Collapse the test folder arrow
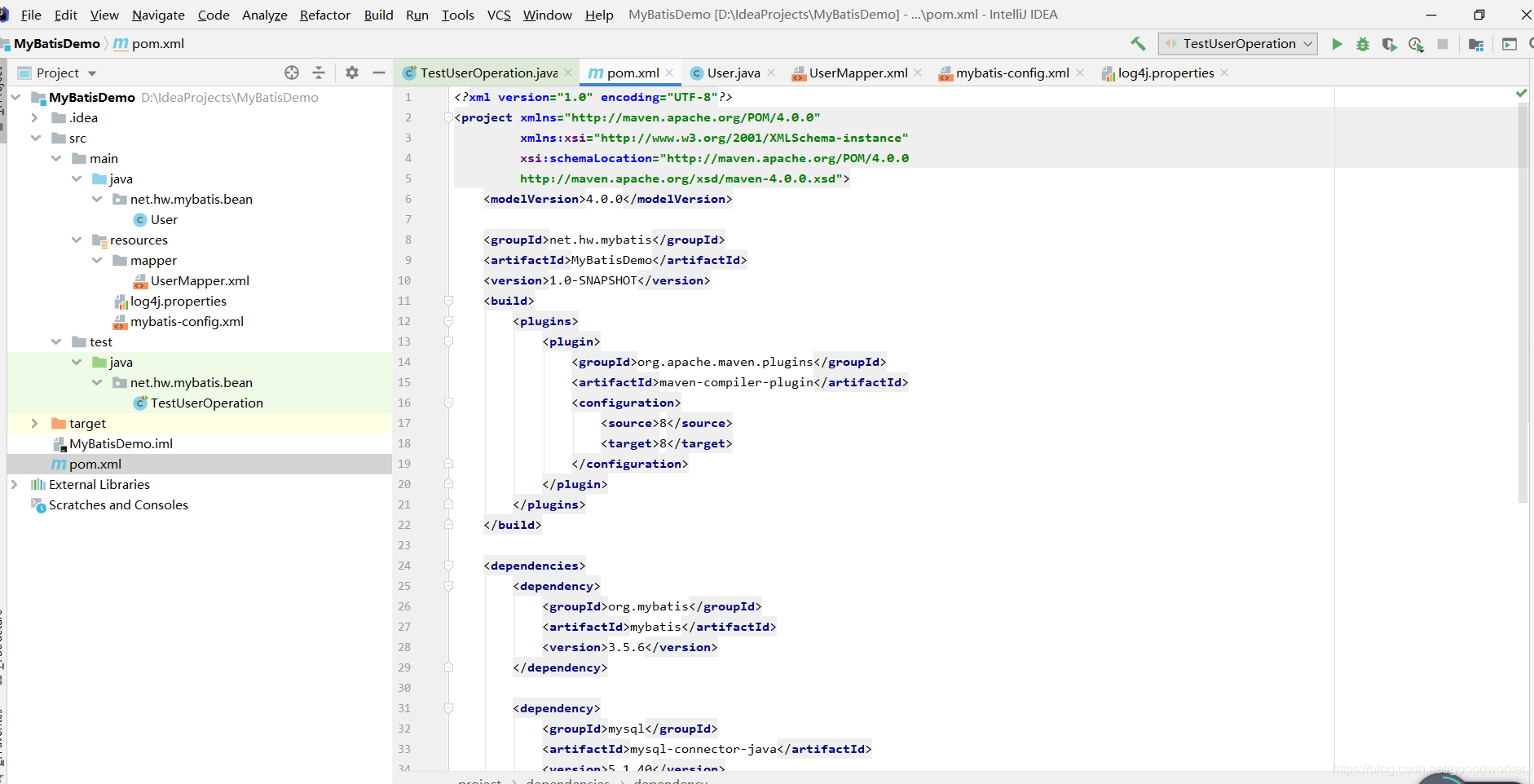 click(56, 341)
